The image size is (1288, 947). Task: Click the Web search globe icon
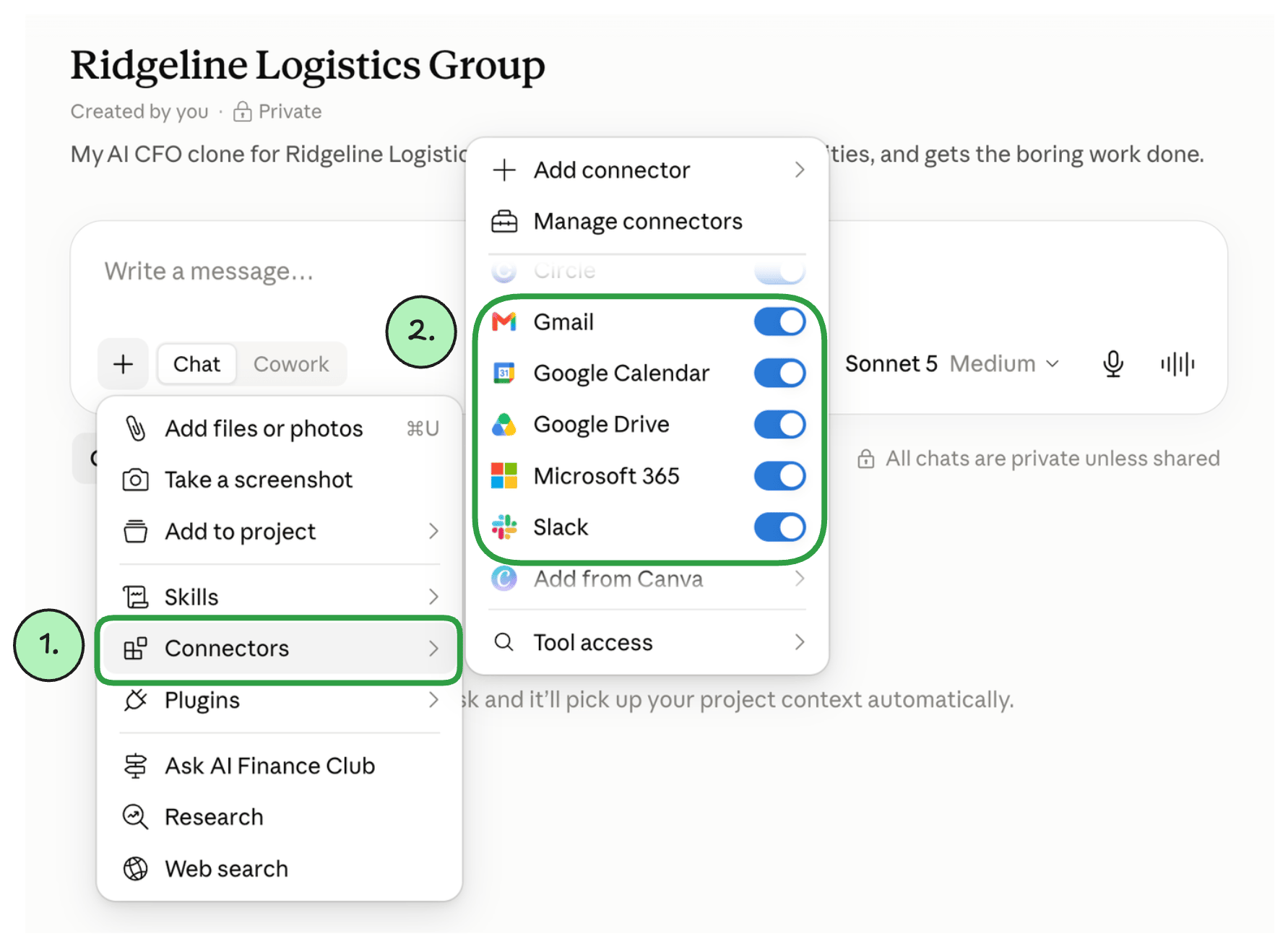click(x=135, y=868)
